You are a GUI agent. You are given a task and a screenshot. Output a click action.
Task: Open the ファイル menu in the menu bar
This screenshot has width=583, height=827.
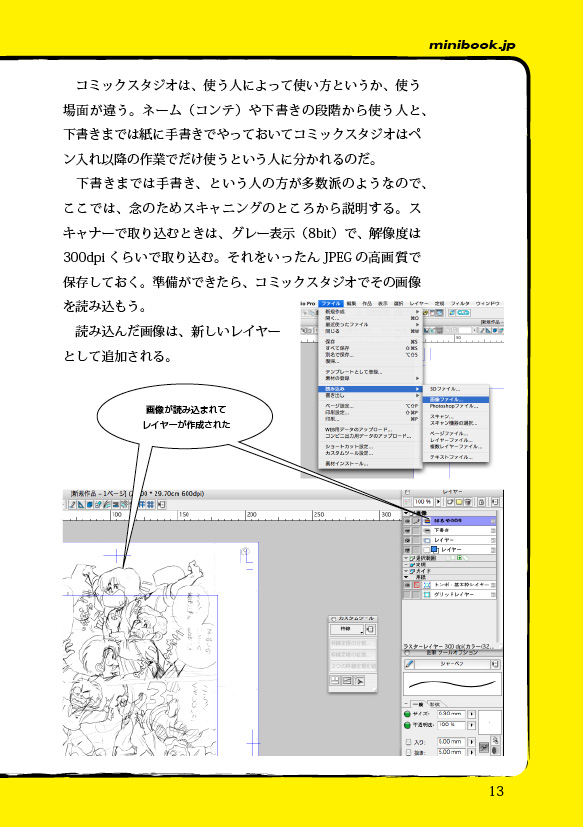[x=331, y=304]
